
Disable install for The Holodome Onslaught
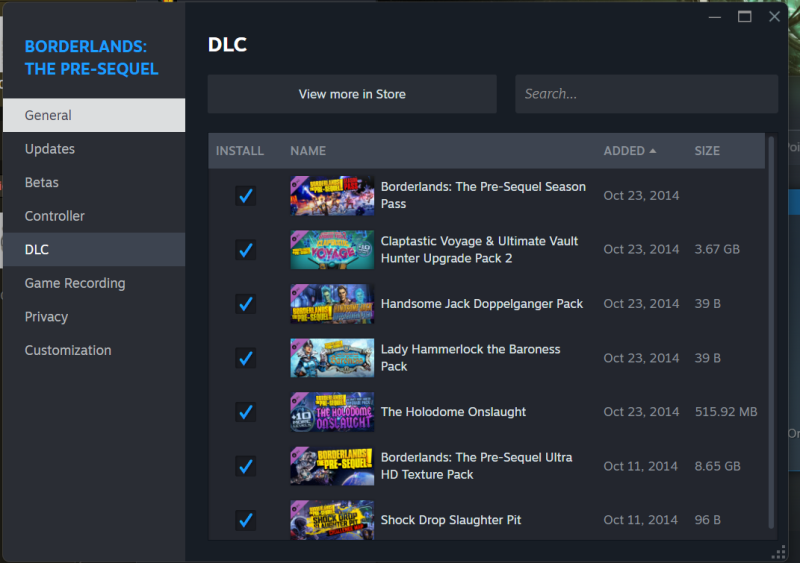(x=245, y=412)
